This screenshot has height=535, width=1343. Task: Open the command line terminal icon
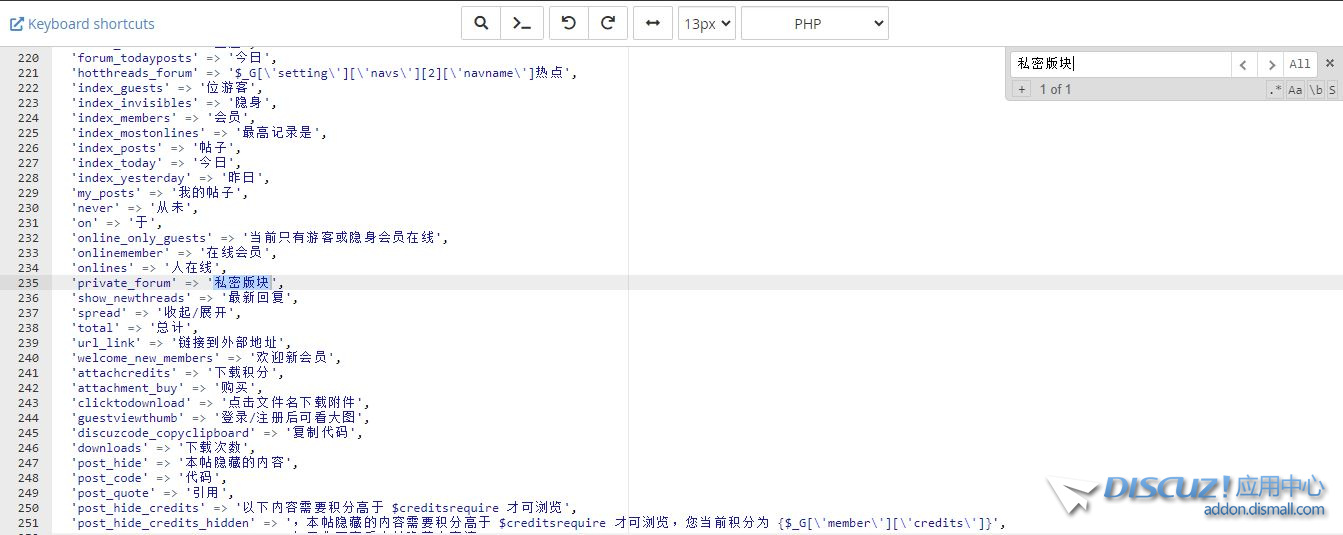(523, 23)
